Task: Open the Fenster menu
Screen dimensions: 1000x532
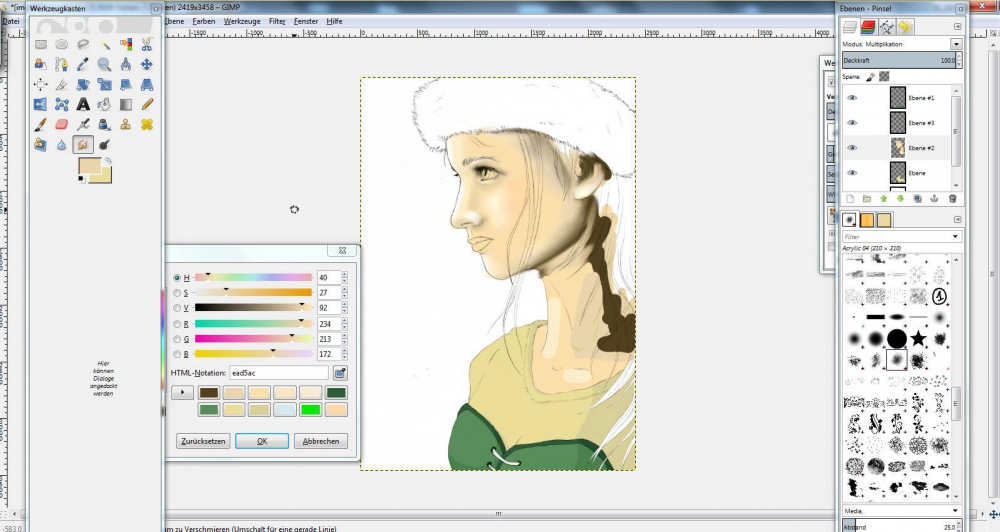Action: pos(305,21)
